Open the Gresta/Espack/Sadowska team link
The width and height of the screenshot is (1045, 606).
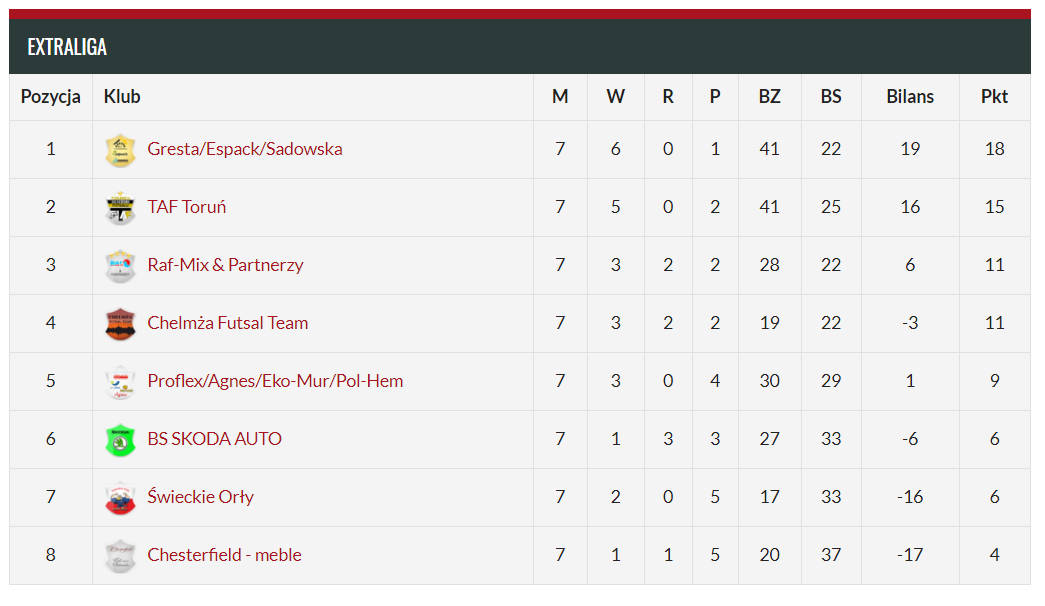coord(245,149)
